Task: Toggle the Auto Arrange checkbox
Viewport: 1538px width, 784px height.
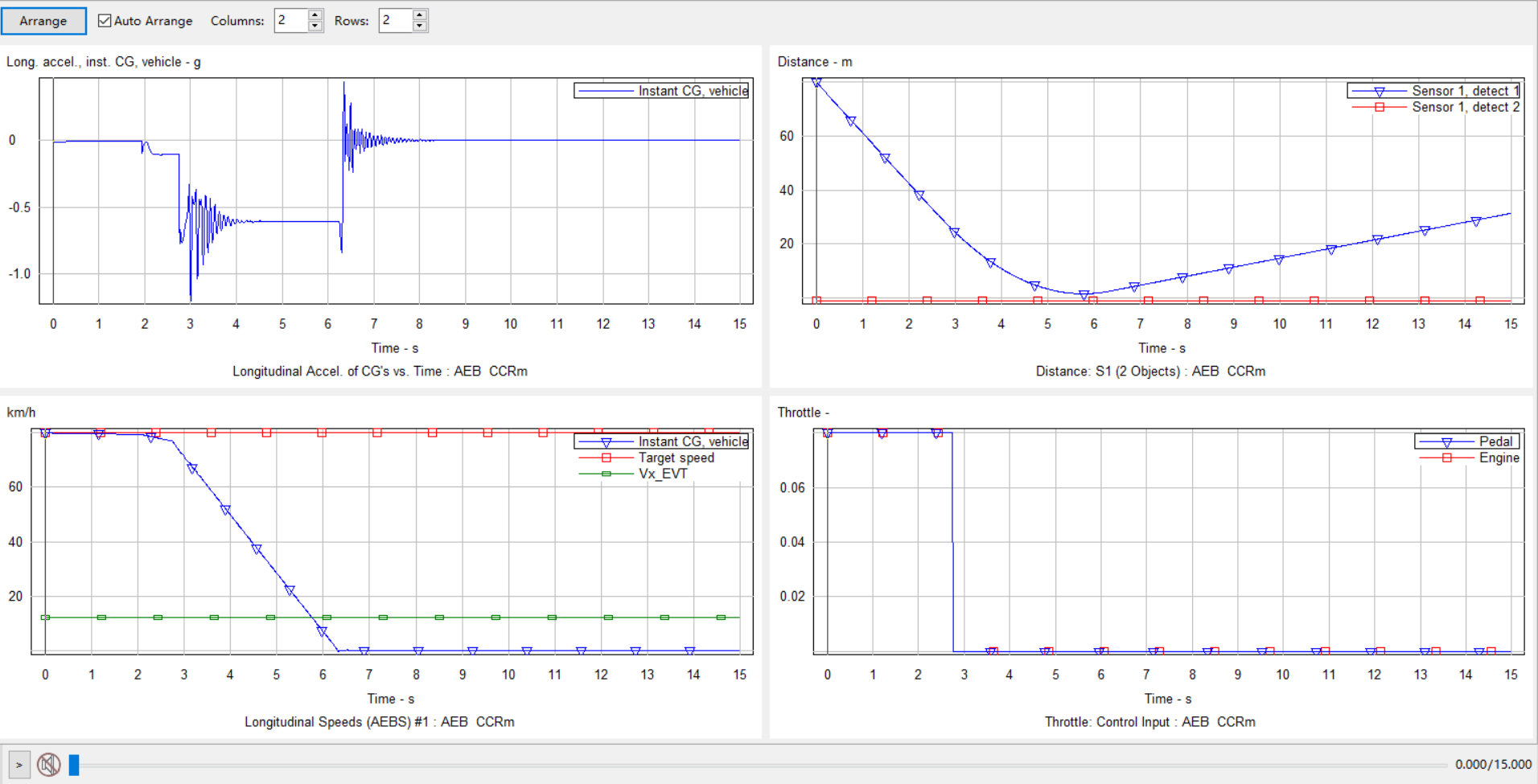Action: coord(105,21)
